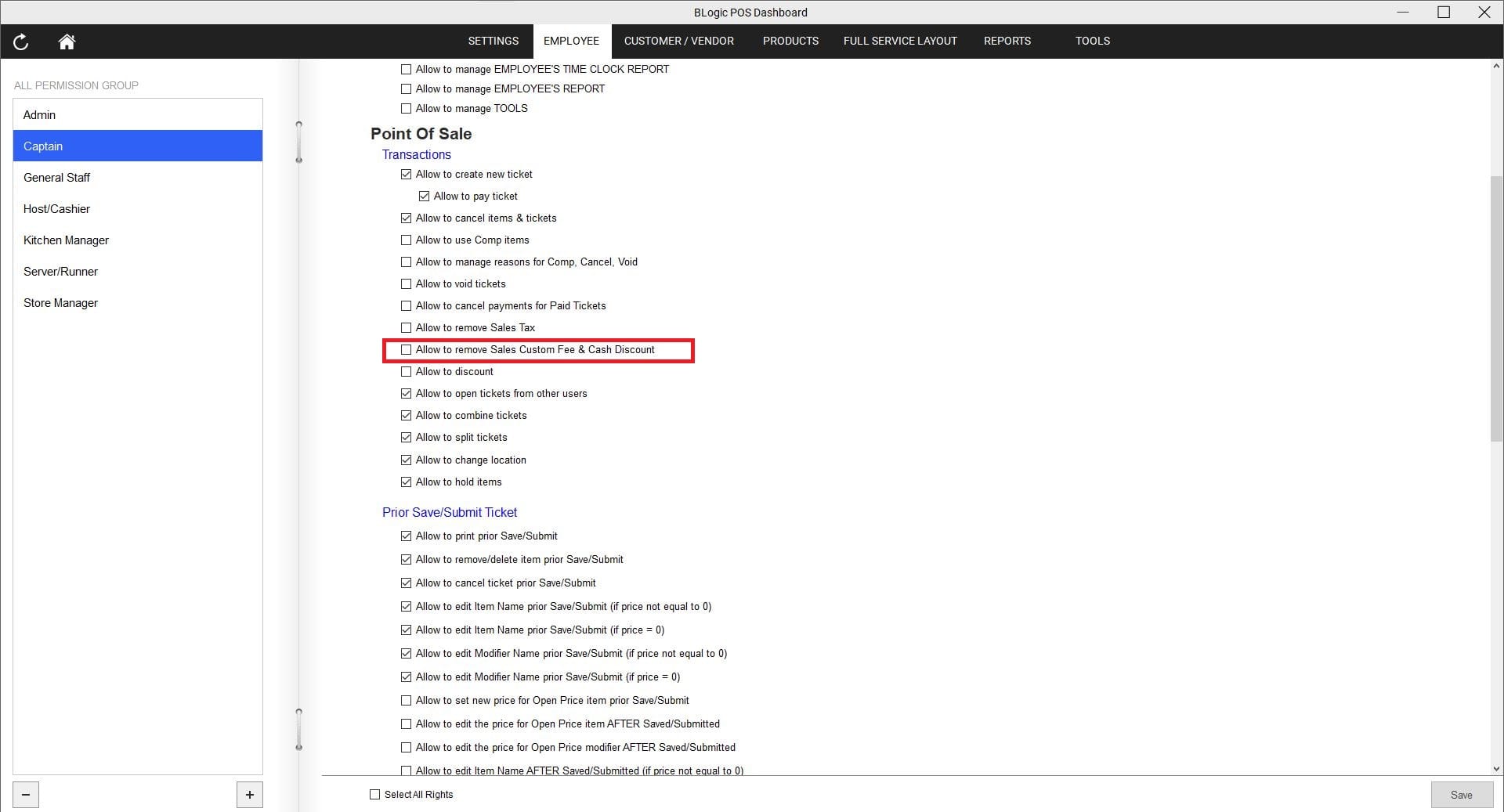Screen dimensions: 1504x812
Task: Select the Store Manager permission group
Action: 60,303
